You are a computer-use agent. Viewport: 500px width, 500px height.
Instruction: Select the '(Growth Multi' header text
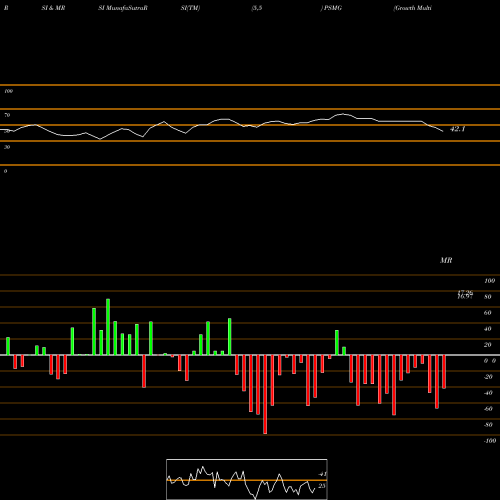click(412, 8)
